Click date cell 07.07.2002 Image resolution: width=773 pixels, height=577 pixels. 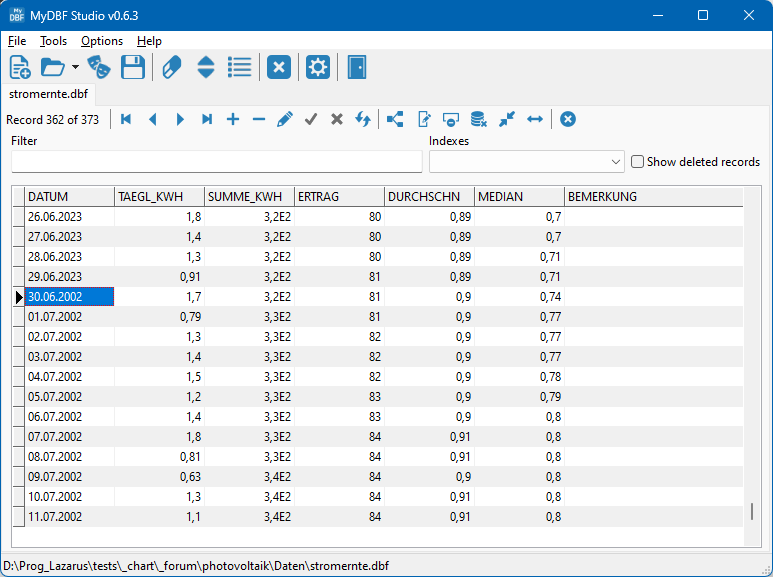point(70,437)
